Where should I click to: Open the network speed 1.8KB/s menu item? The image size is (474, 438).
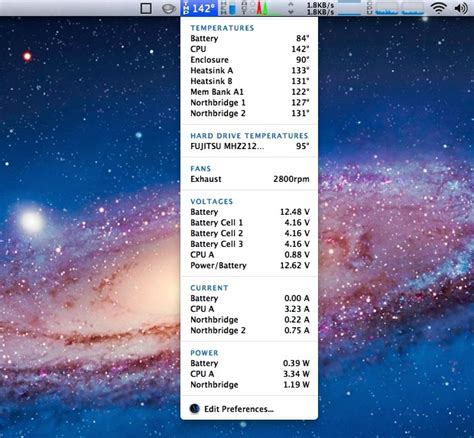pyautogui.click(x=311, y=8)
